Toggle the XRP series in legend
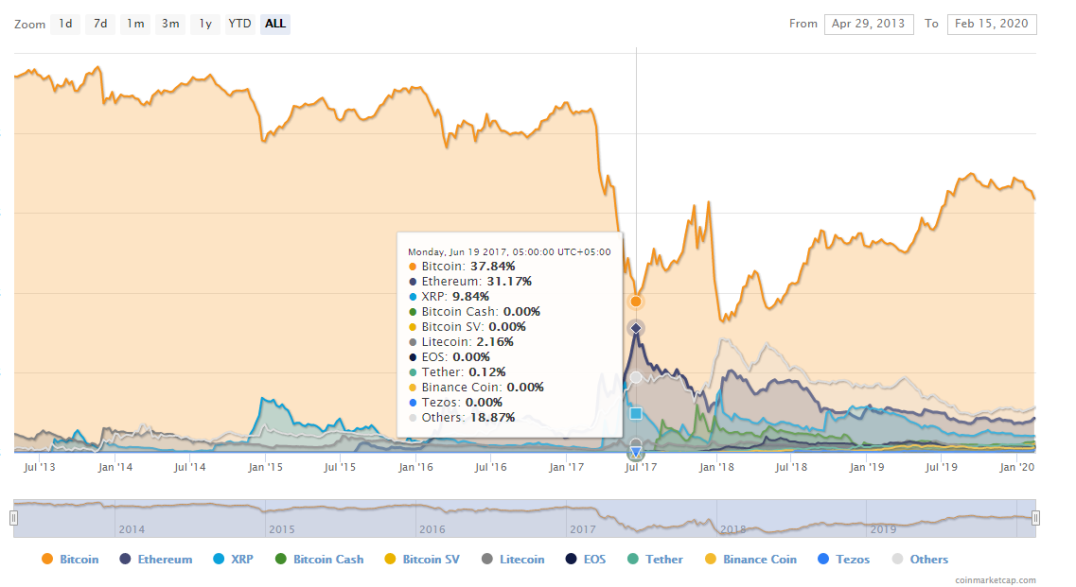This screenshot has height=587, width=1076. click(x=233, y=559)
